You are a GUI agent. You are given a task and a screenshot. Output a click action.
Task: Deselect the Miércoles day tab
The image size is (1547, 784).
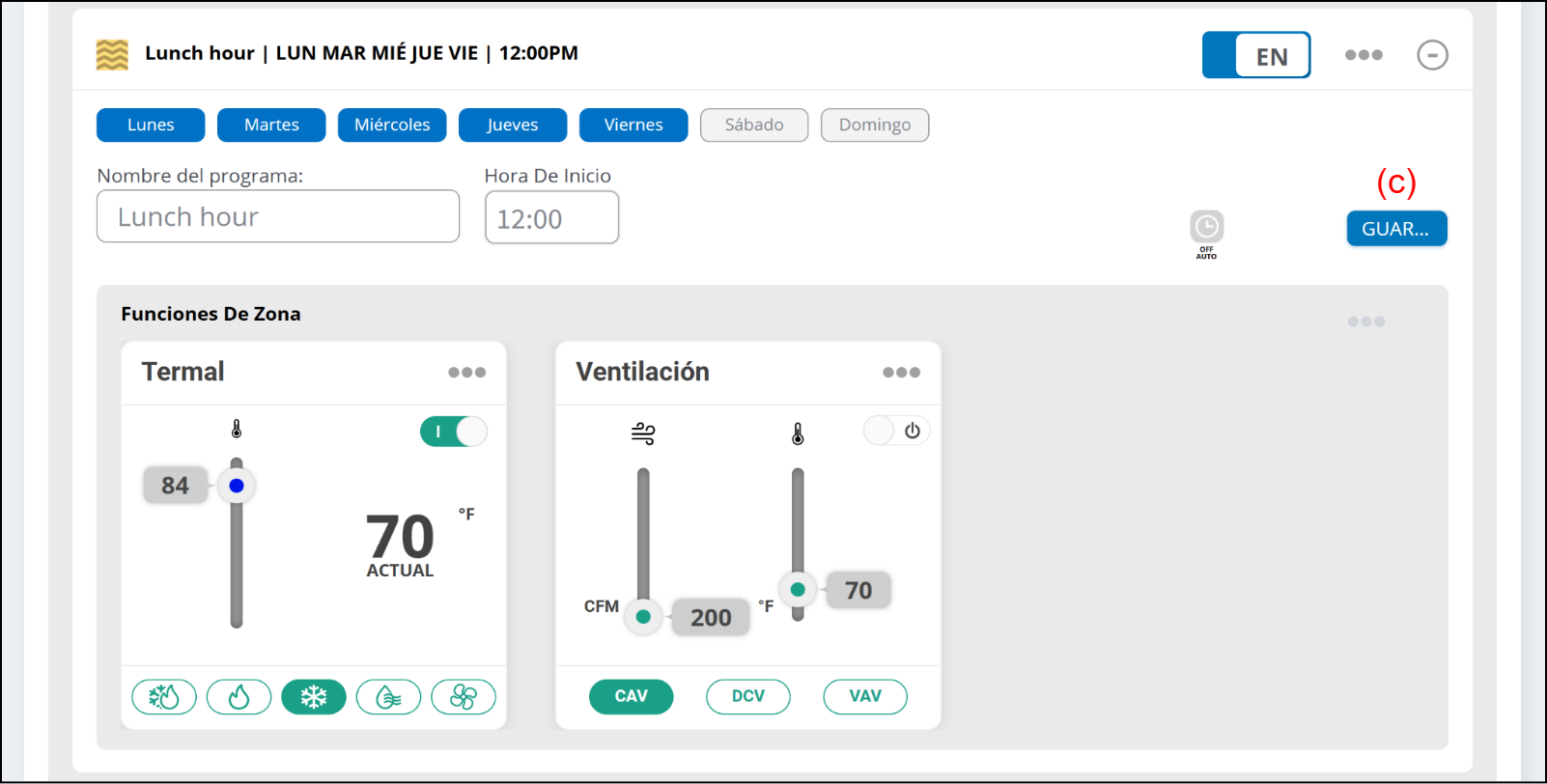[x=392, y=125]
